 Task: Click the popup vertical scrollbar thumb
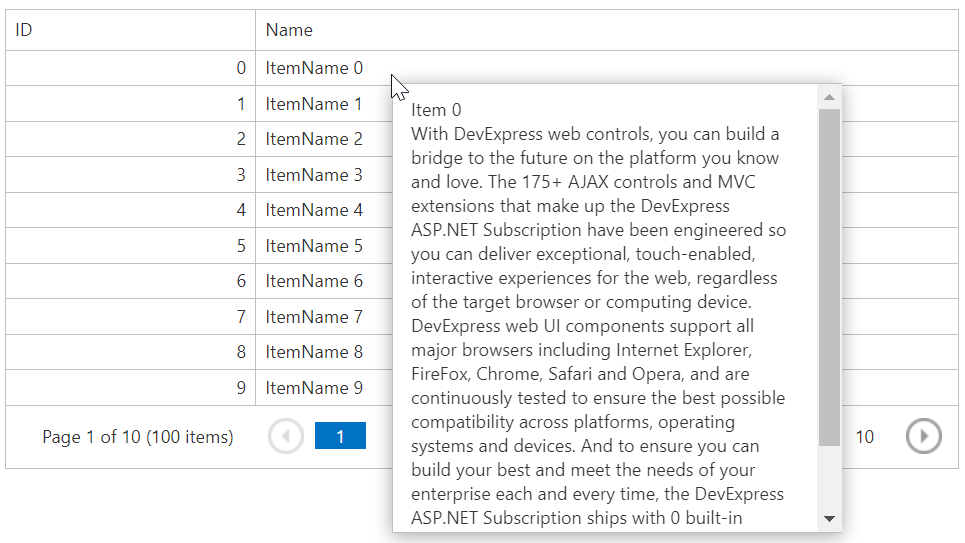coord(829,278)
